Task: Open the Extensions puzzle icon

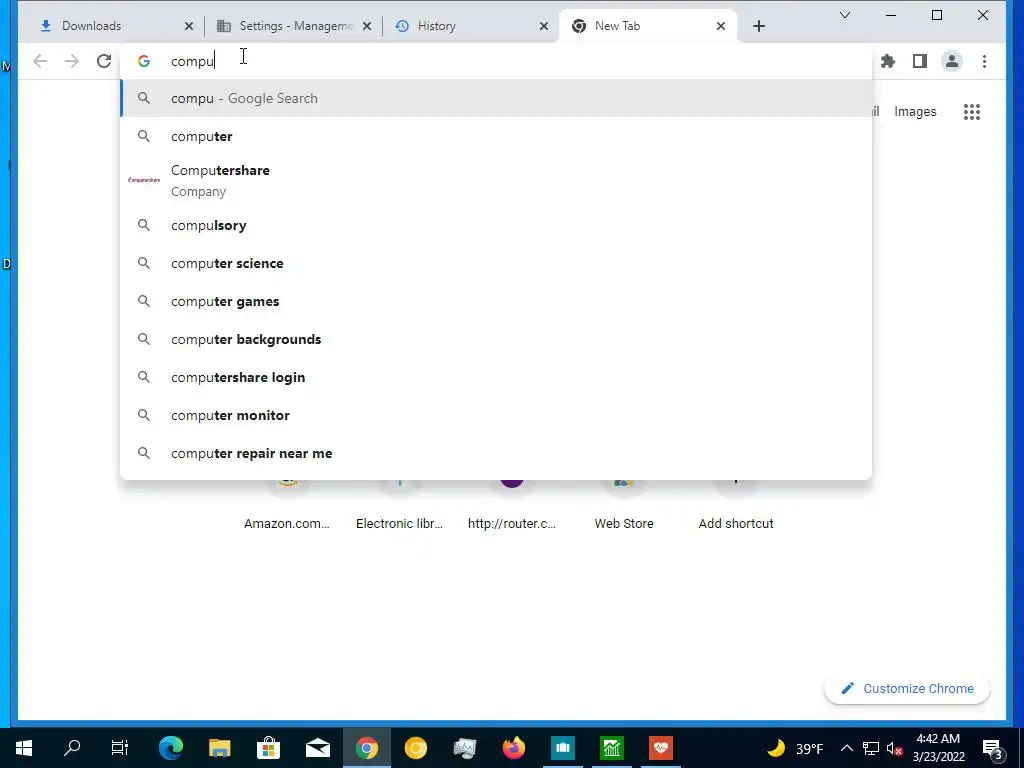Action: (x=888, y=61)
